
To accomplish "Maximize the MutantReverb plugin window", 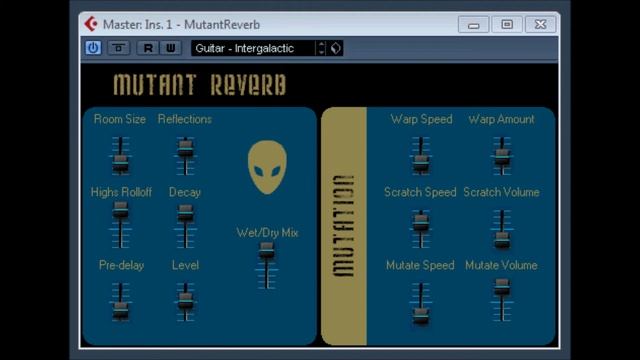I will [507, 24].
